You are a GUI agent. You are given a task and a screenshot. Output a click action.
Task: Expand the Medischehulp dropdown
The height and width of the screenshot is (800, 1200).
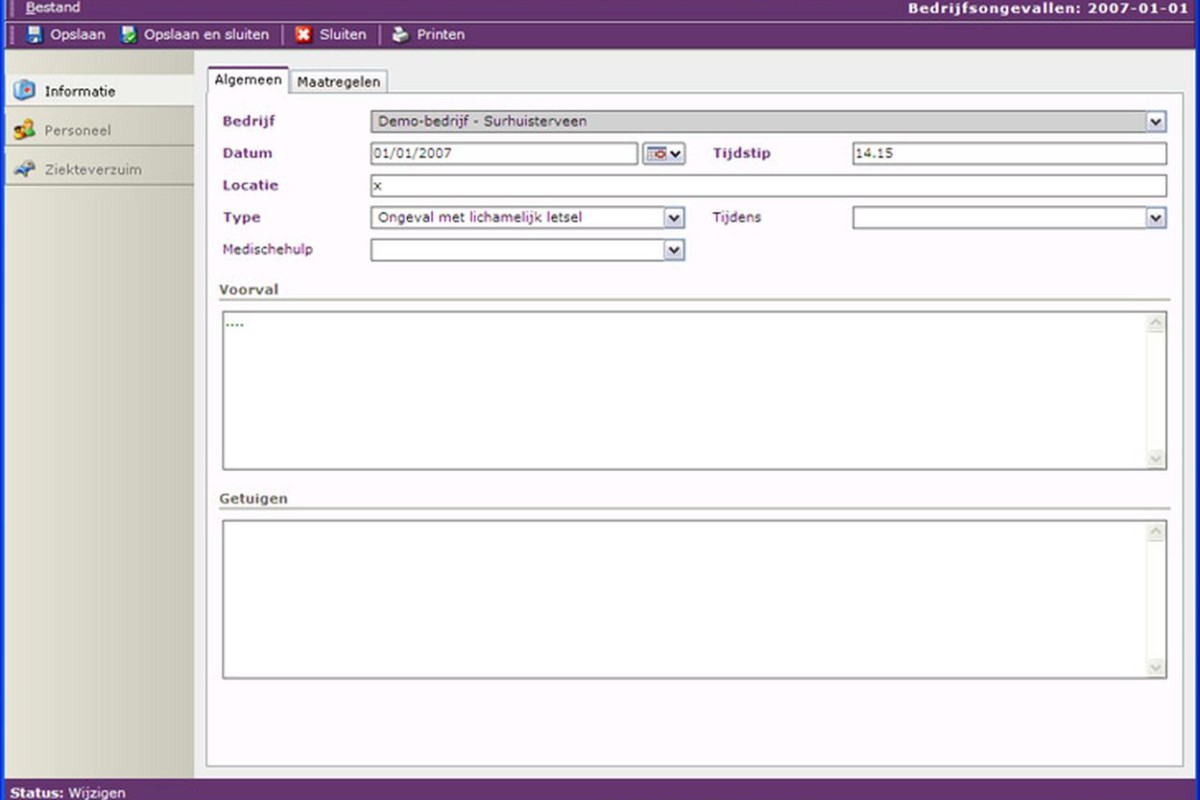(674, 250)
